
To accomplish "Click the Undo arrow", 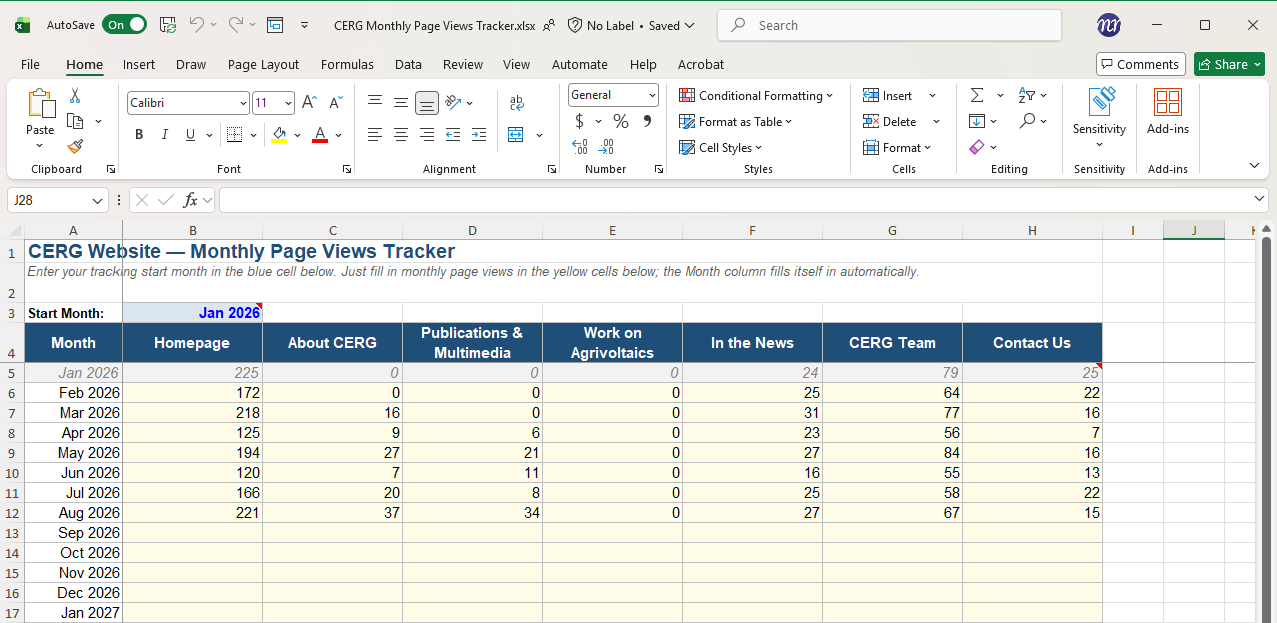I will point(197,25).
